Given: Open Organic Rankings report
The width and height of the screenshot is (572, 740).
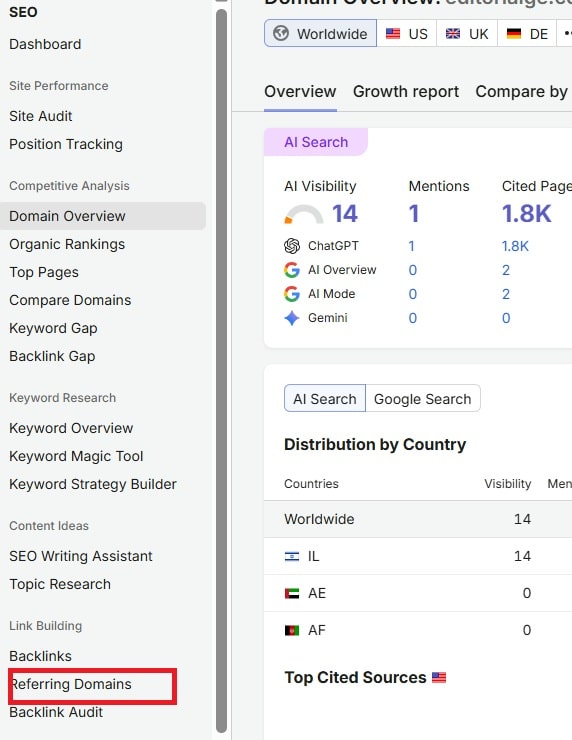Looking at the screenshot, I should (67, 244).
